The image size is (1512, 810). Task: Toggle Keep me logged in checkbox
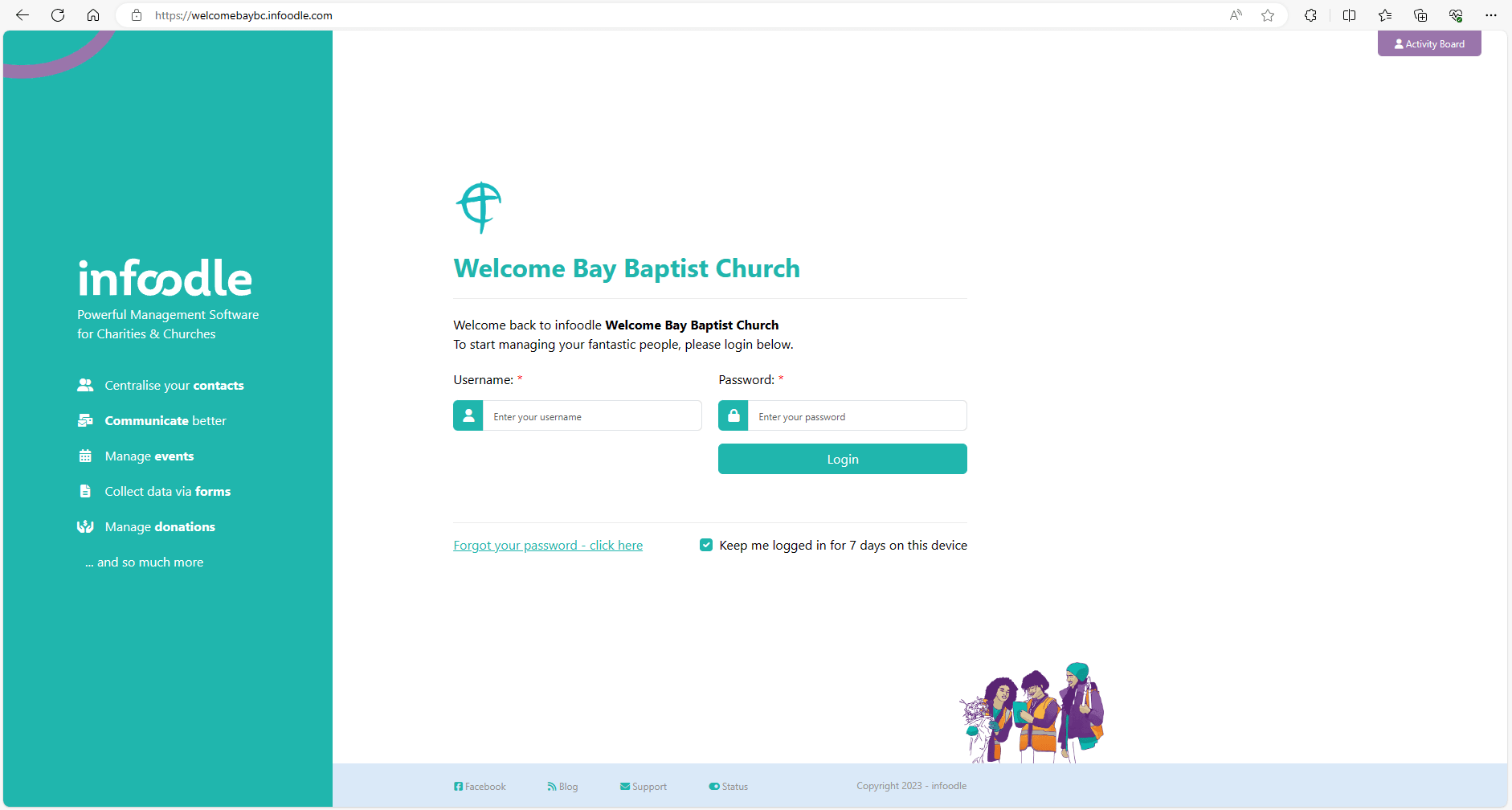706,545
